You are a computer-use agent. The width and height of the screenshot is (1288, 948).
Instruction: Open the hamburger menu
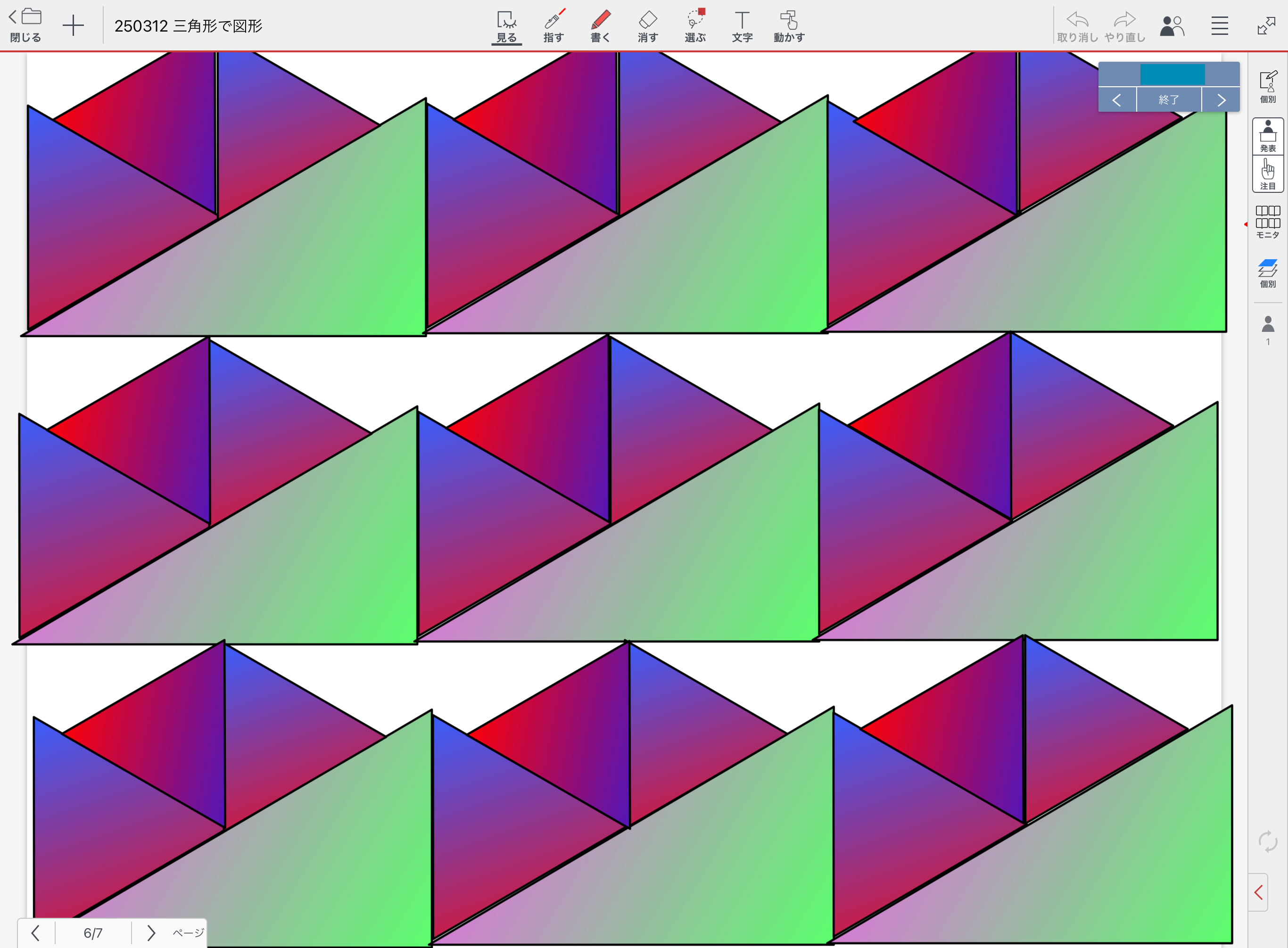(x=1220, y=26)
